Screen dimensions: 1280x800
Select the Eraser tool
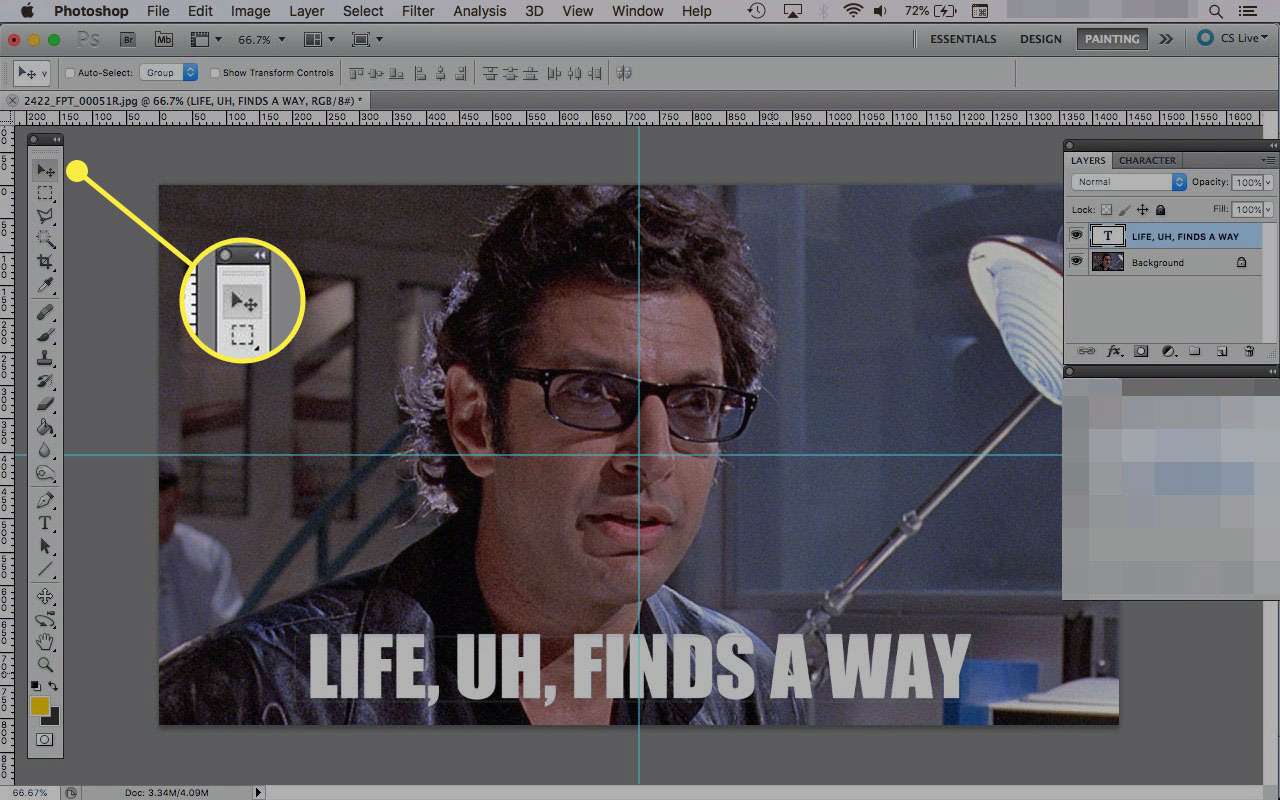point(46,405)
